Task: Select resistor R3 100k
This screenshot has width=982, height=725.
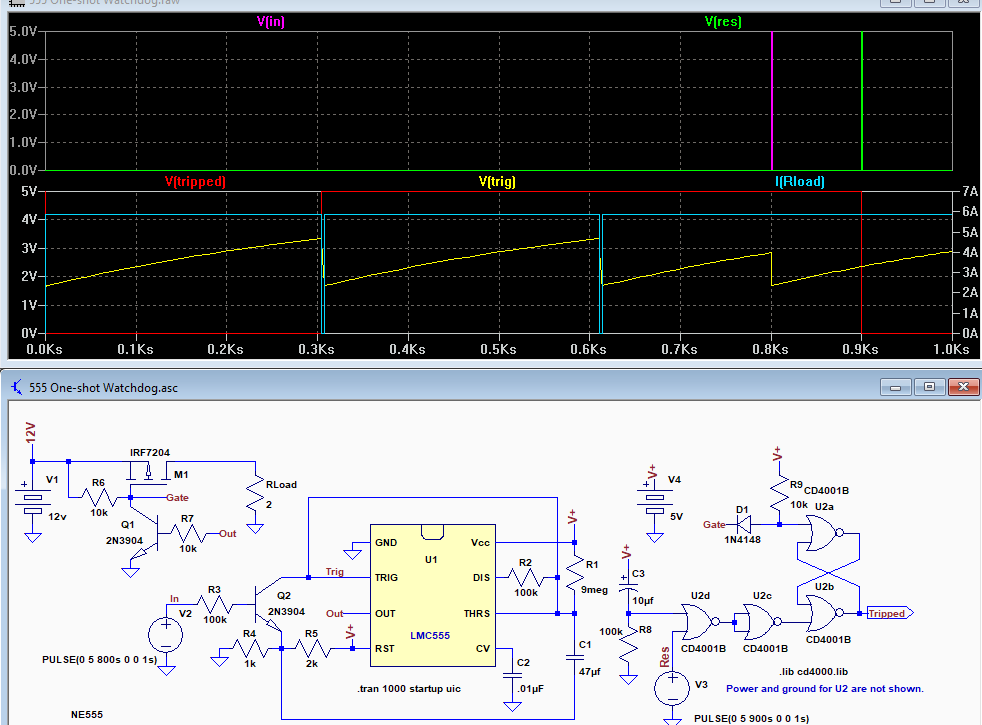Action: 215,605
